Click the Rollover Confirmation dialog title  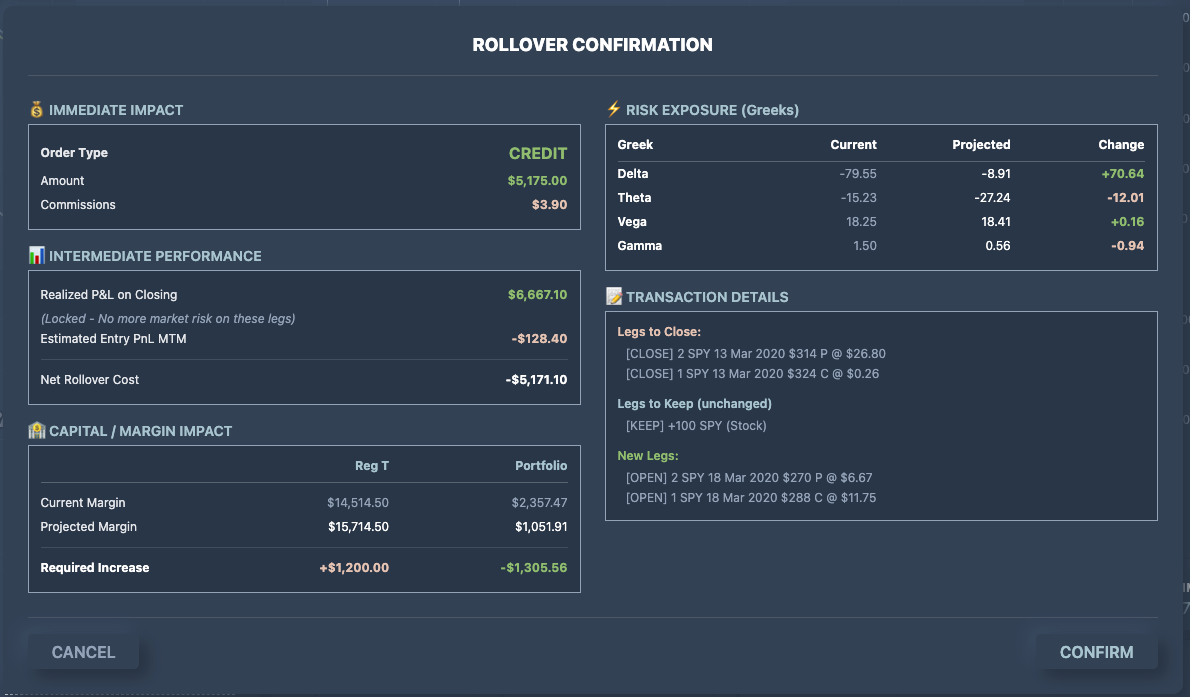[x=593, y=44]
